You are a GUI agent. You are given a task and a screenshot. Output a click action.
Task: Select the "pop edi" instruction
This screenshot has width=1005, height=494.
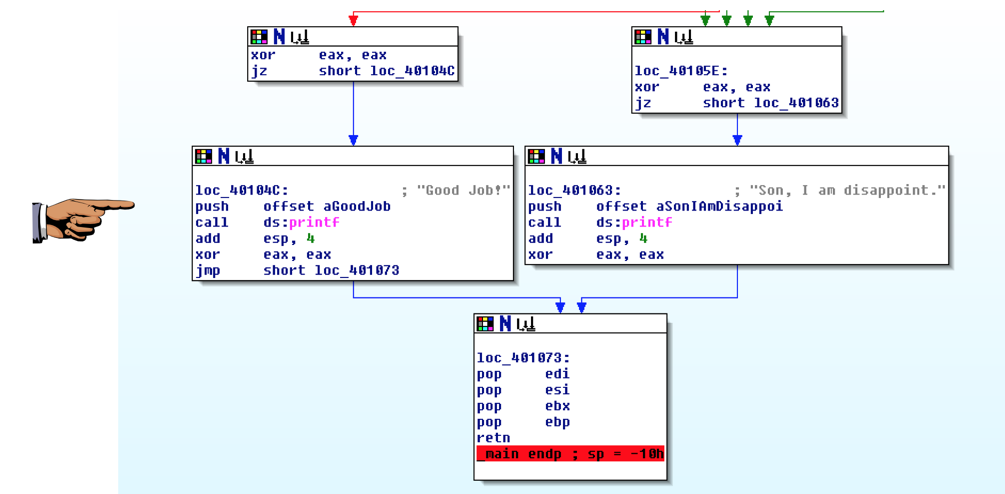(x=524, y=374)
